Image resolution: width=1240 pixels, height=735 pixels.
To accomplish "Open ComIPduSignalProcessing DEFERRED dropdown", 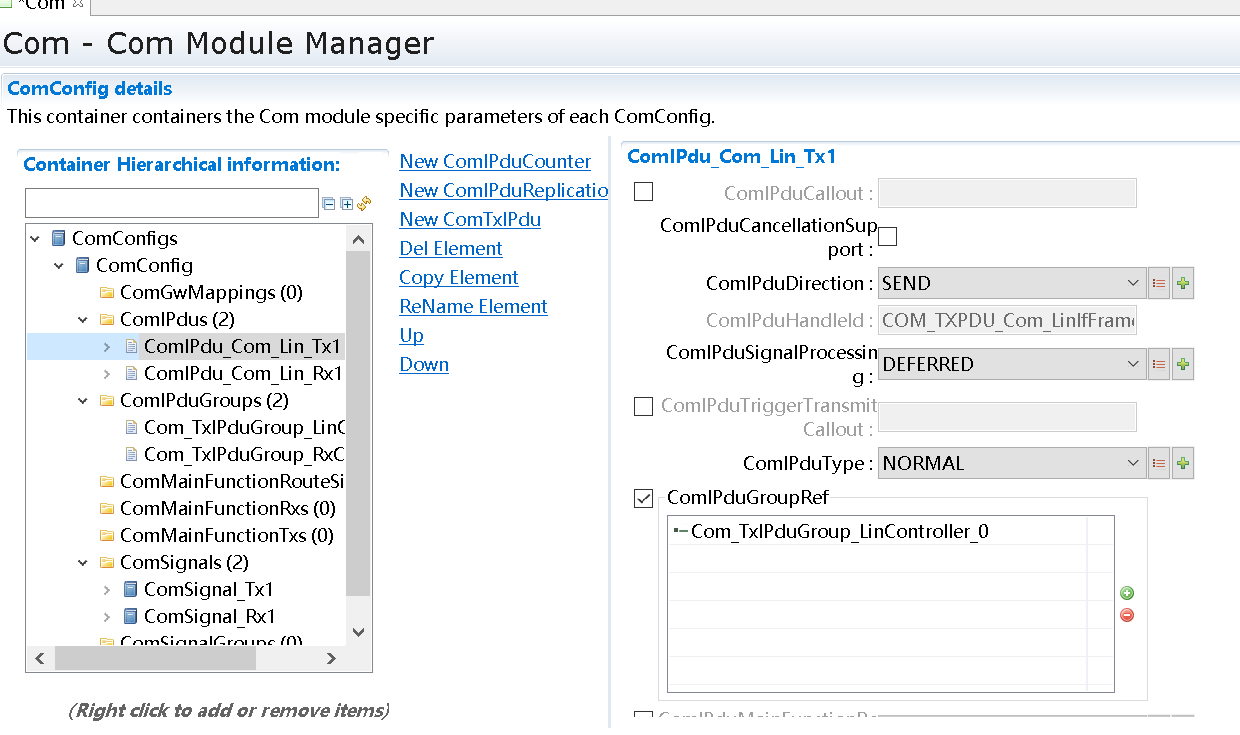I will click(x=1010, y=364).
